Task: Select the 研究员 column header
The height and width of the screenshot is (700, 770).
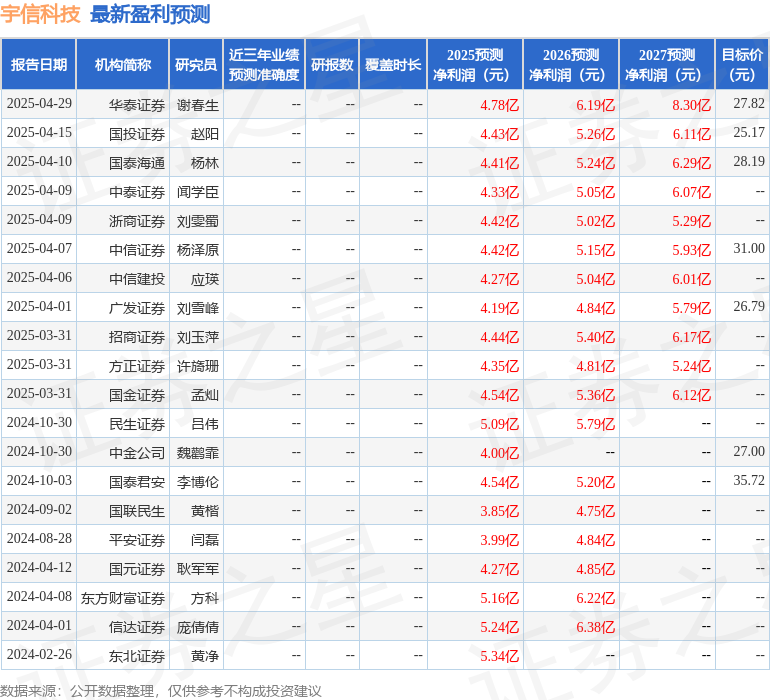Action: pos(195,65)
